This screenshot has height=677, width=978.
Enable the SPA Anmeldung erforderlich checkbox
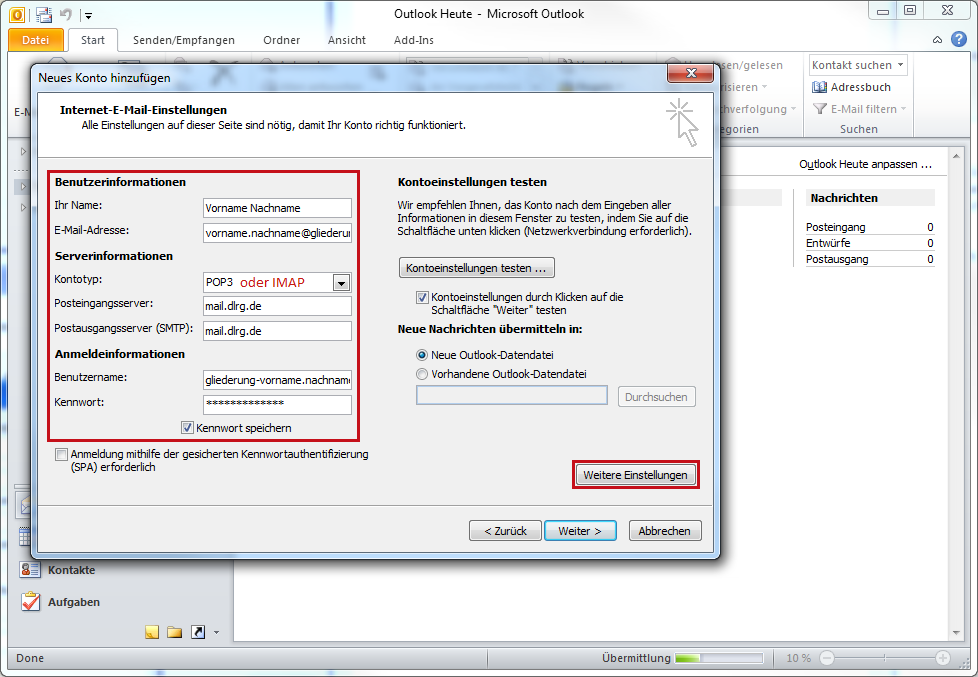tap(61, 454)
